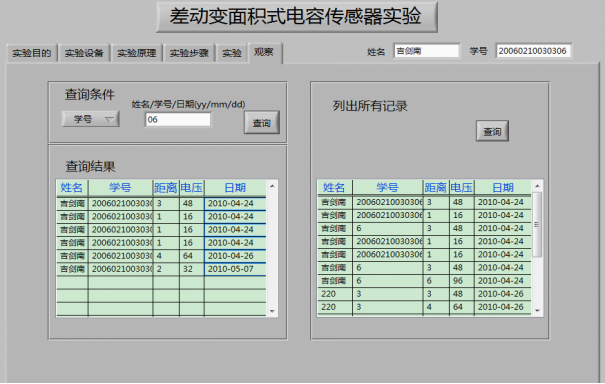Click 姓名 header in 查询结果 table

tap(72, 188)
